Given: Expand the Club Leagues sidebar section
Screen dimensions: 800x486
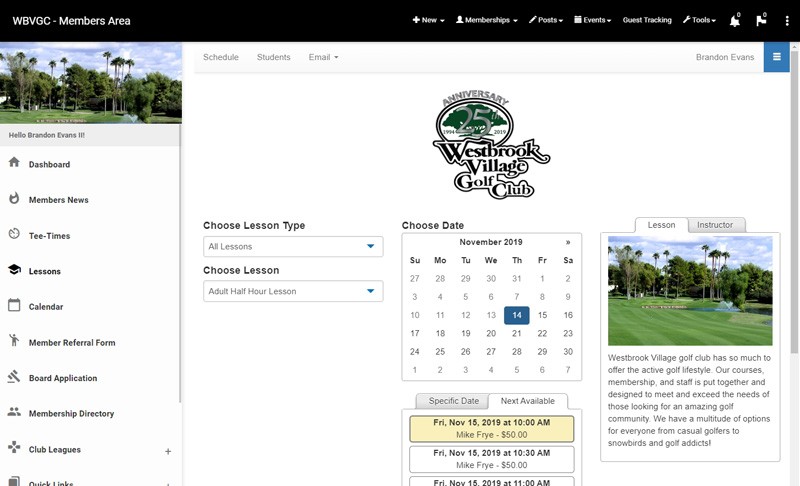Looking at the screenshot, I should click(x=168, y=451).
